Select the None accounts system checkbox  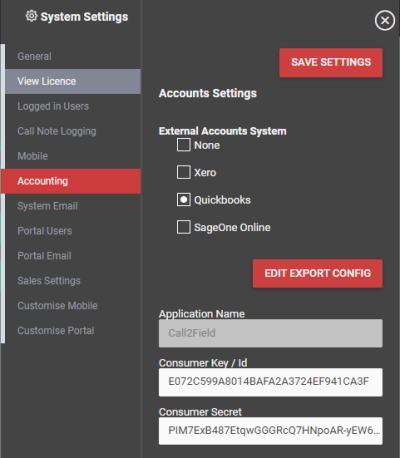[x=184, y=145]
